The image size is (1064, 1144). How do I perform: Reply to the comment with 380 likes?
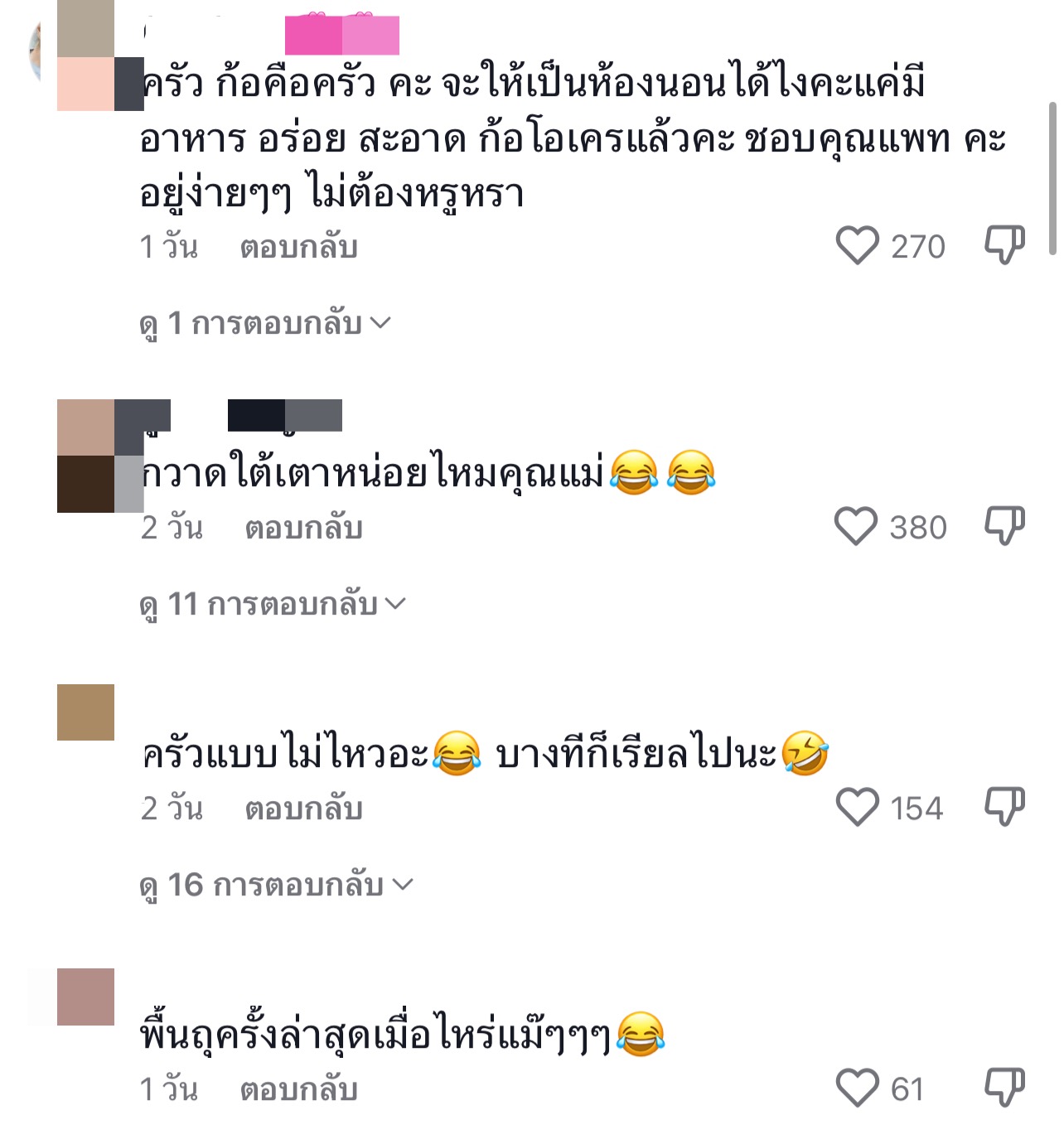[303, 528]
